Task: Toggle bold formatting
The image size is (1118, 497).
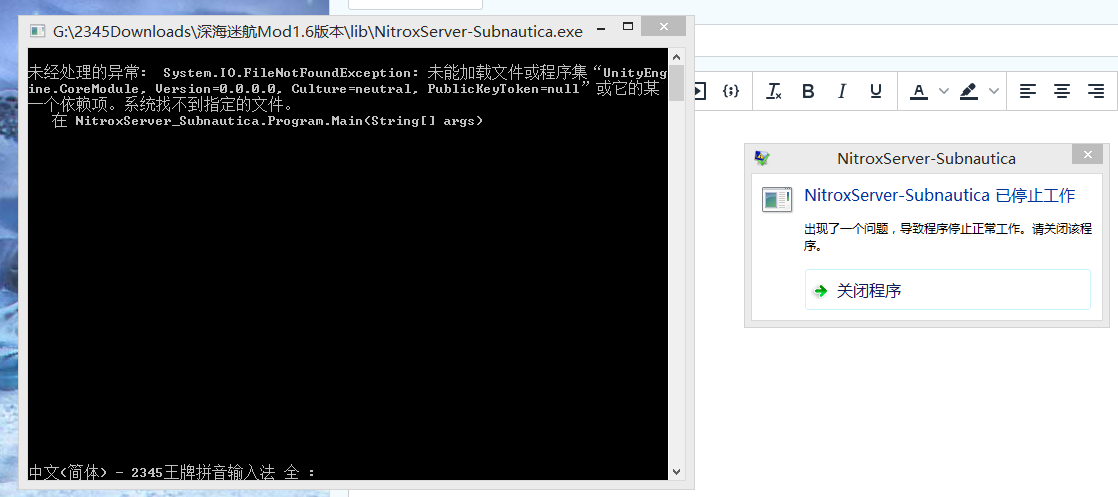Action: [808, 91]
